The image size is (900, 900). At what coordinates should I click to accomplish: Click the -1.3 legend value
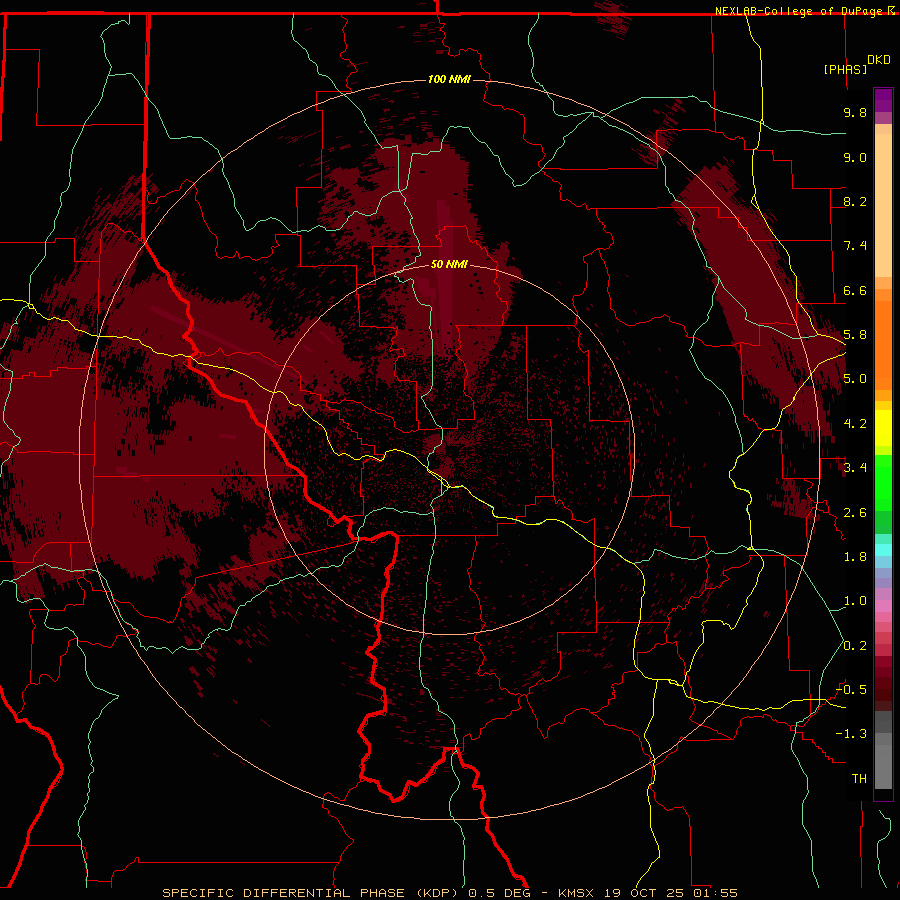point(851,734)
